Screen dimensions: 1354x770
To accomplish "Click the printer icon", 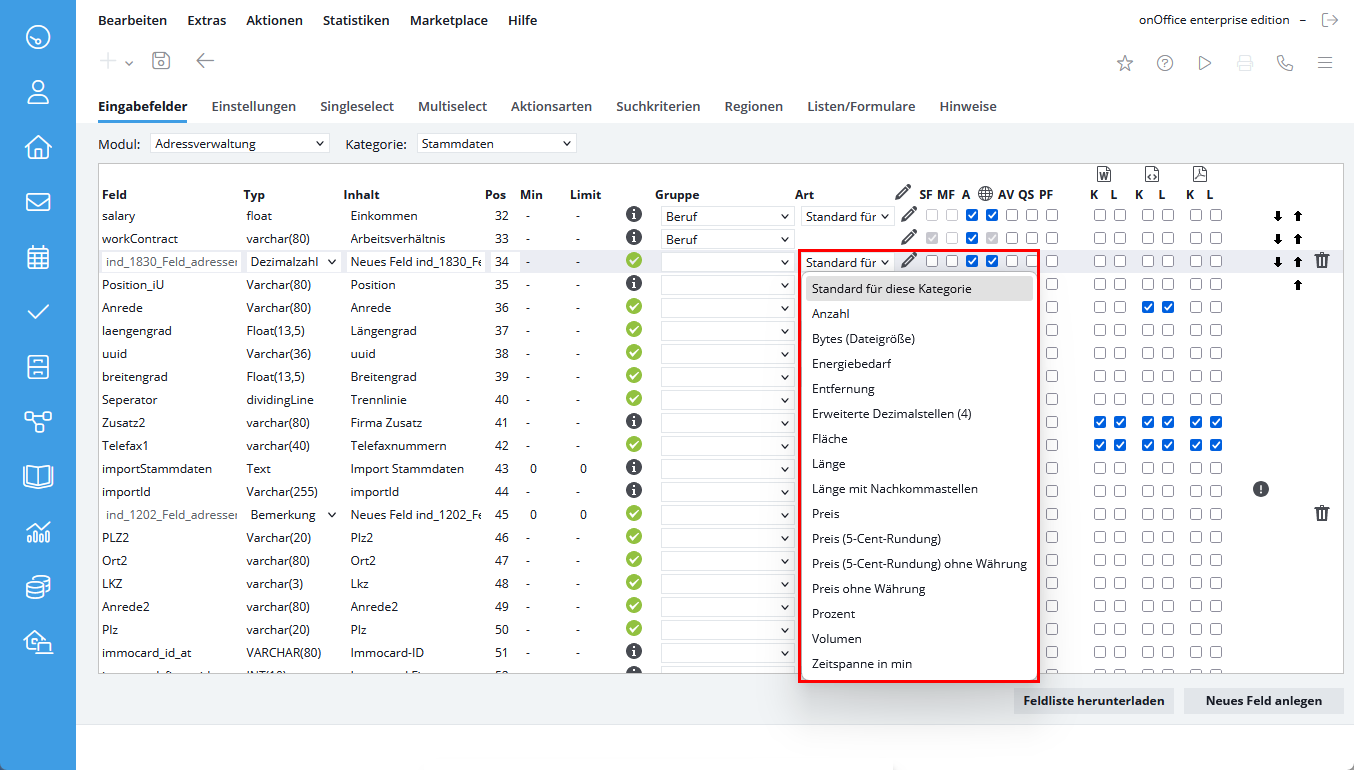I will pos(1245,63).
